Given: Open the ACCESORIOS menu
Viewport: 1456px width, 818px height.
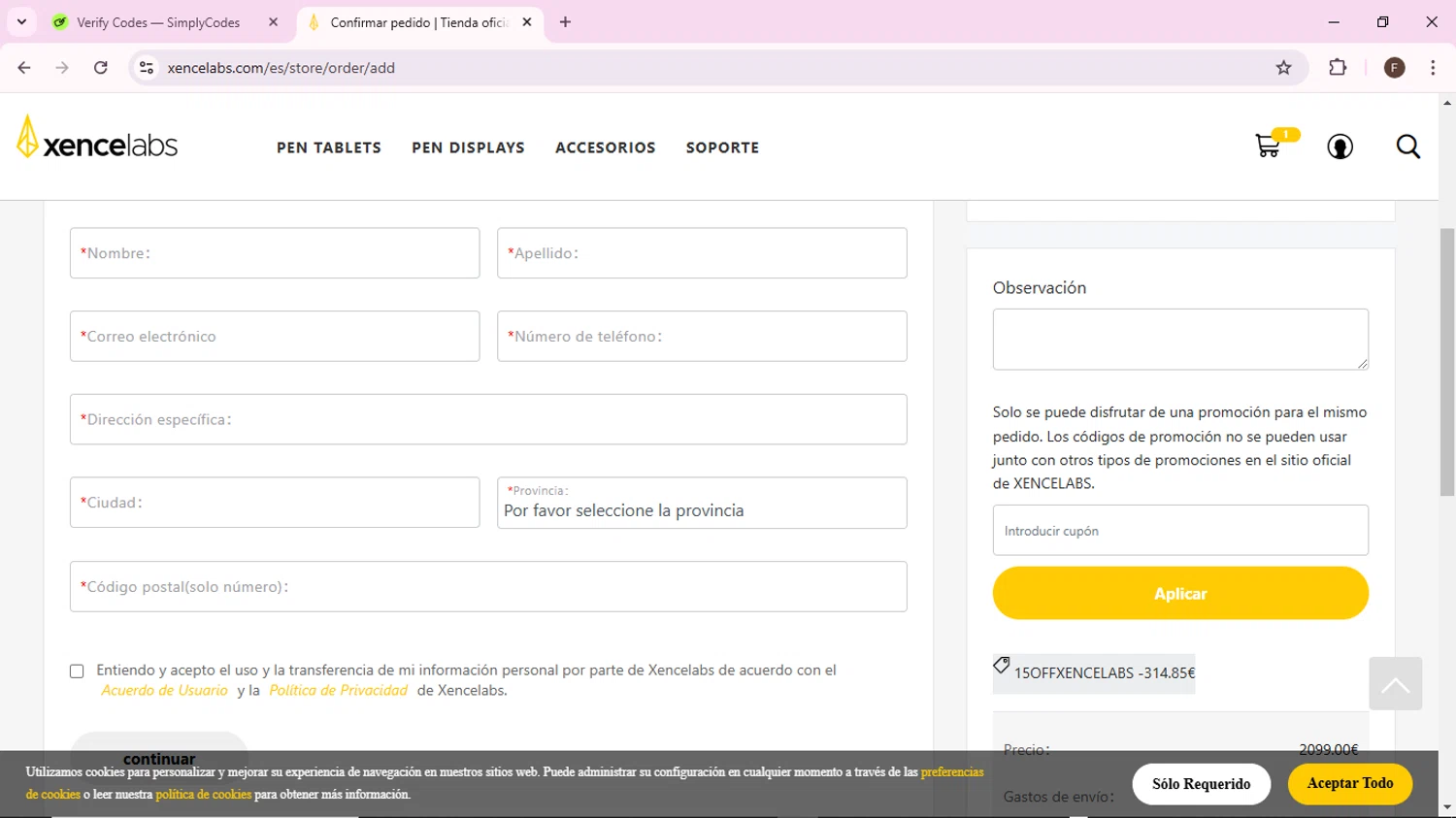Looking at the screenshot, I should [x=606, y=147].
